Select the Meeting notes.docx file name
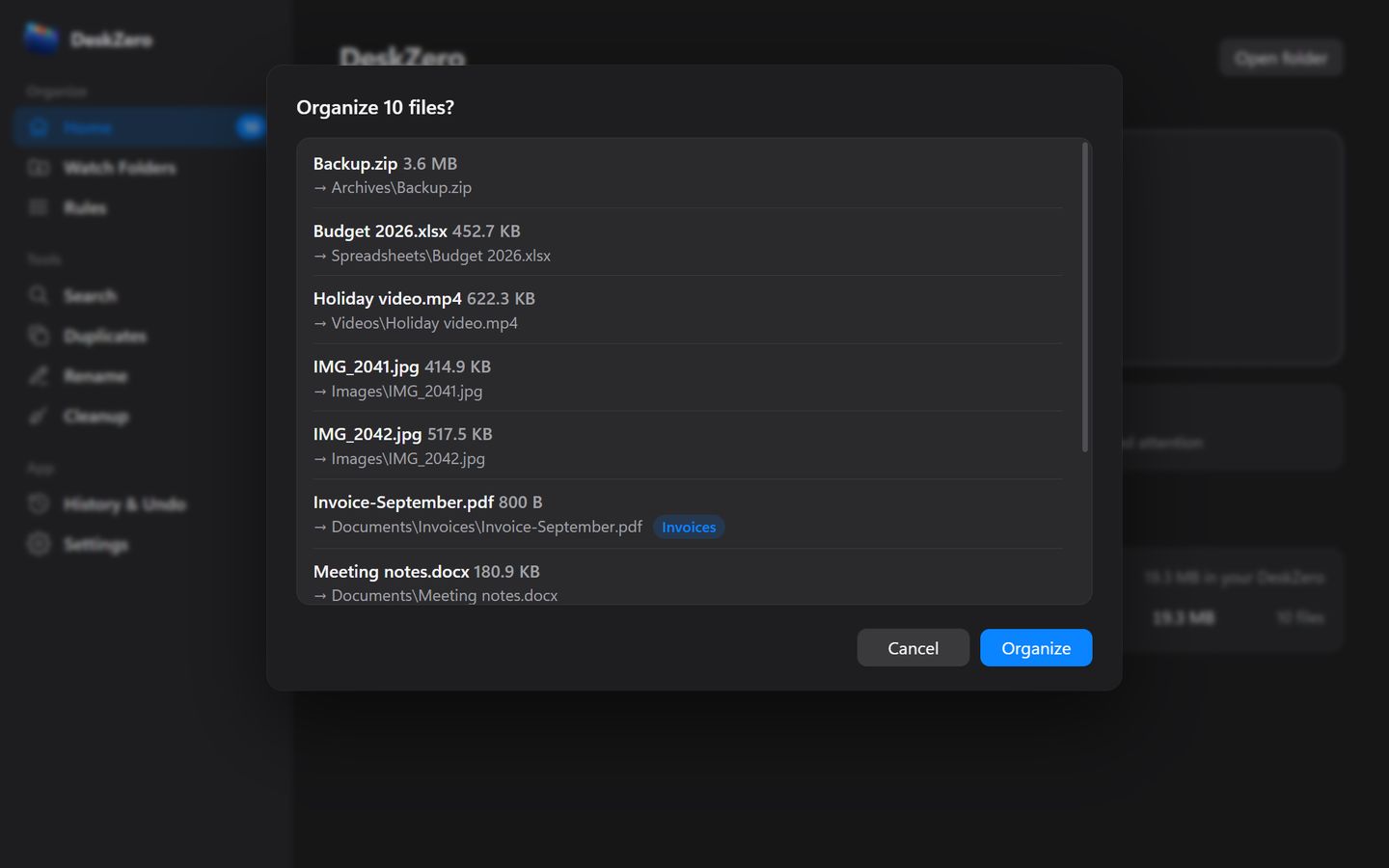This screenshot has width=1389, height=868. [x=391, y=571]
